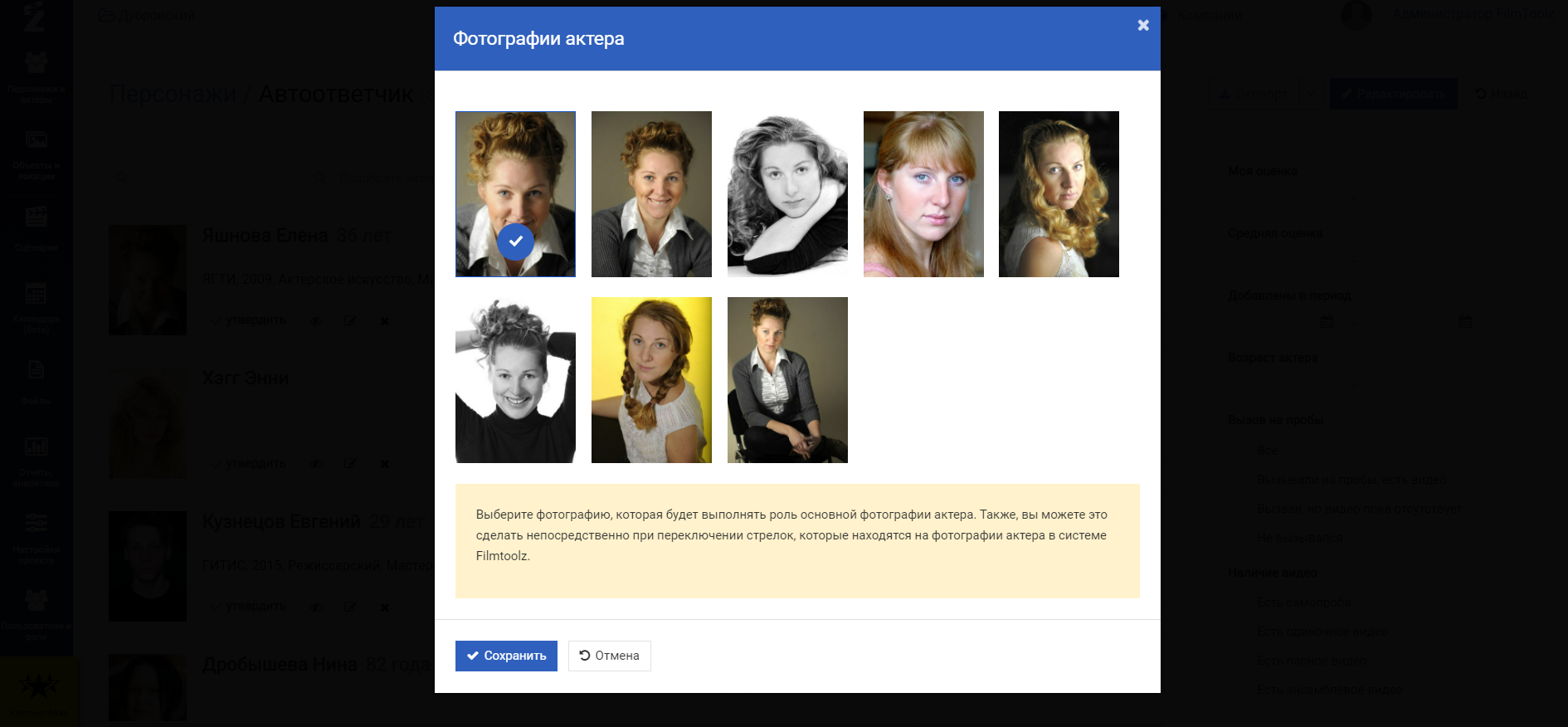Viewport: 1568px width, 727px height.
Task: Pick the black-and-white portrait resting on arm
Action: tap(787, 194)
